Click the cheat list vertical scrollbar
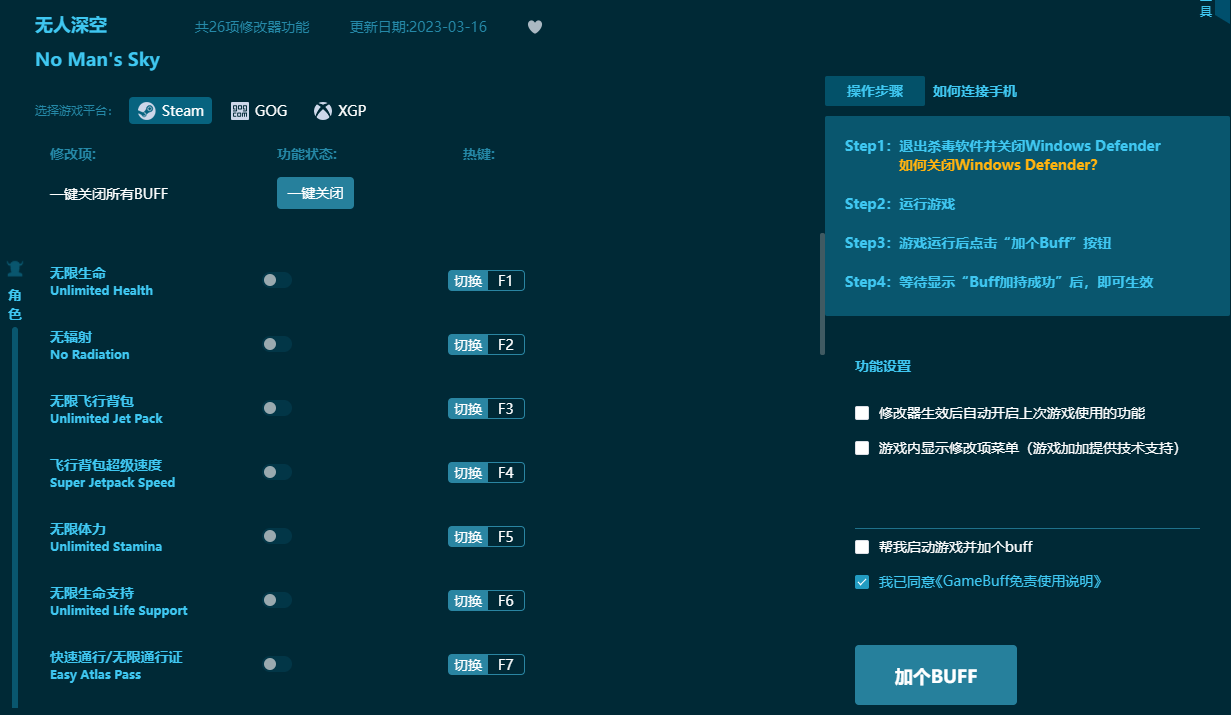Screen dimensions: 1231x715 pyautogui.click(x=822, y=294)
